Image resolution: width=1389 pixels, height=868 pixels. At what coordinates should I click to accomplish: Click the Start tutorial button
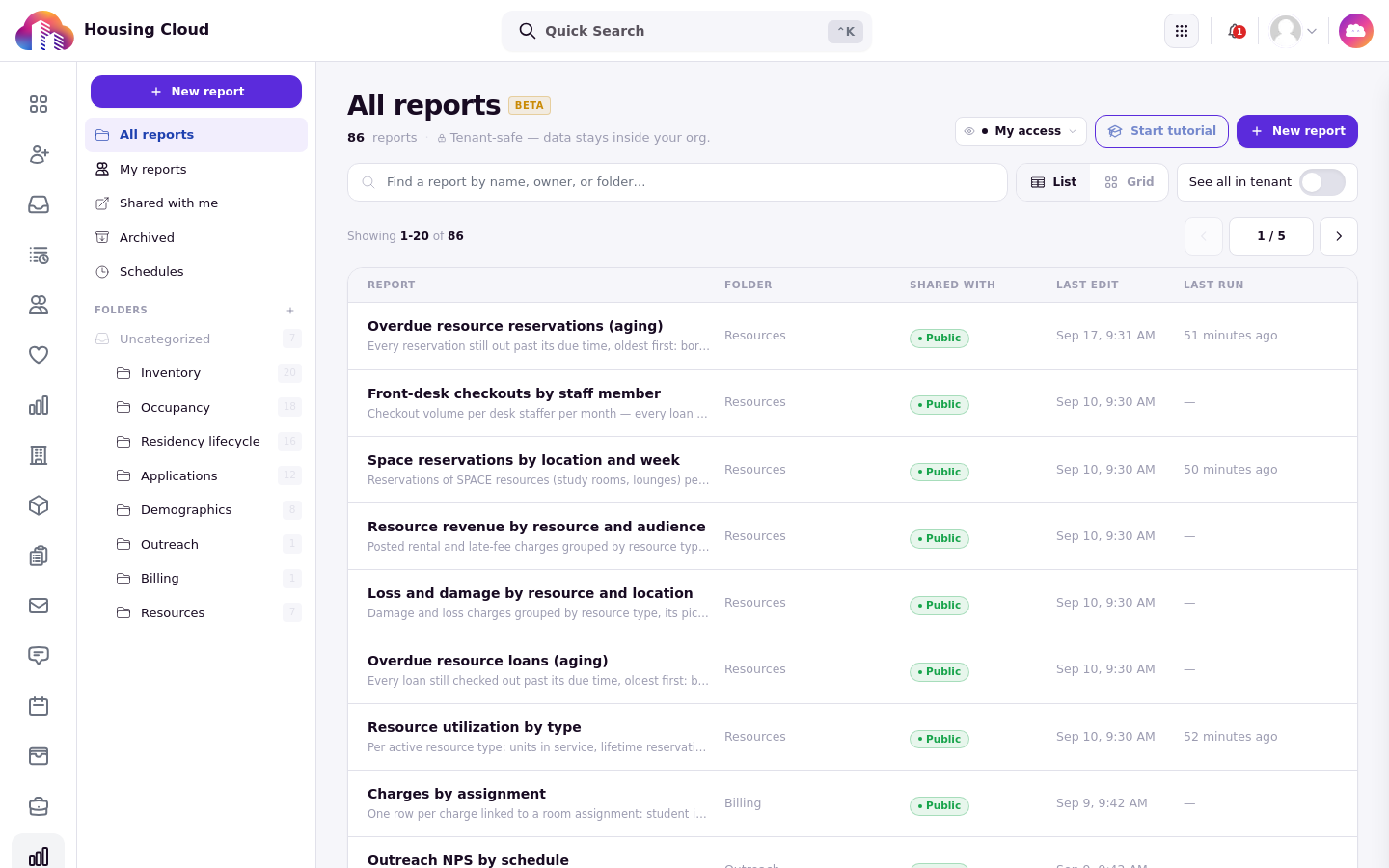point(1161,131)
